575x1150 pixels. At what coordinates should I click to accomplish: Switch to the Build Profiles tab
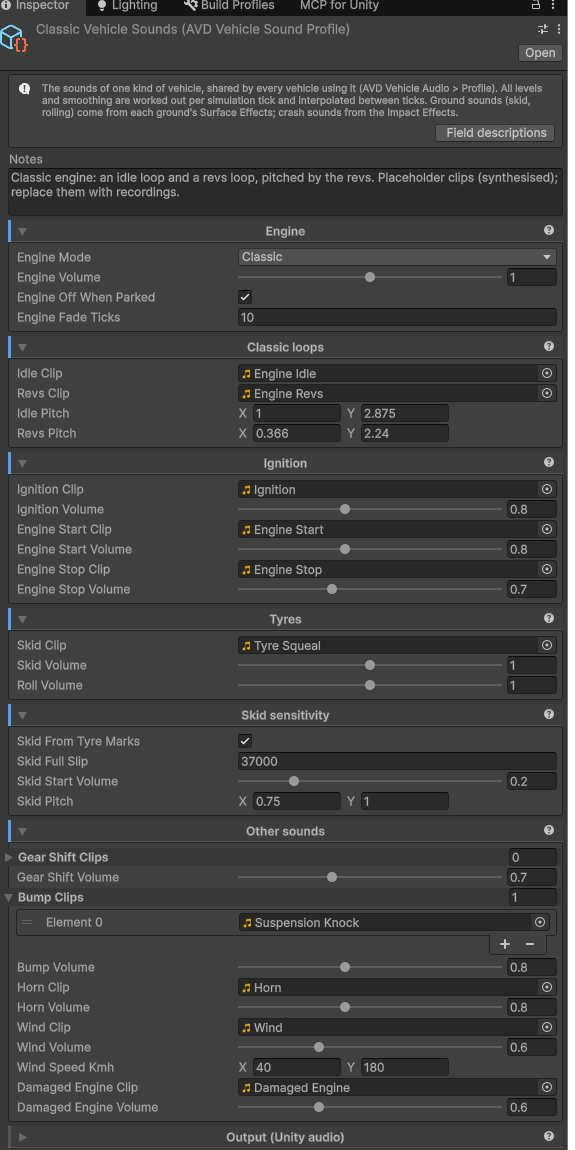[230, 6]
